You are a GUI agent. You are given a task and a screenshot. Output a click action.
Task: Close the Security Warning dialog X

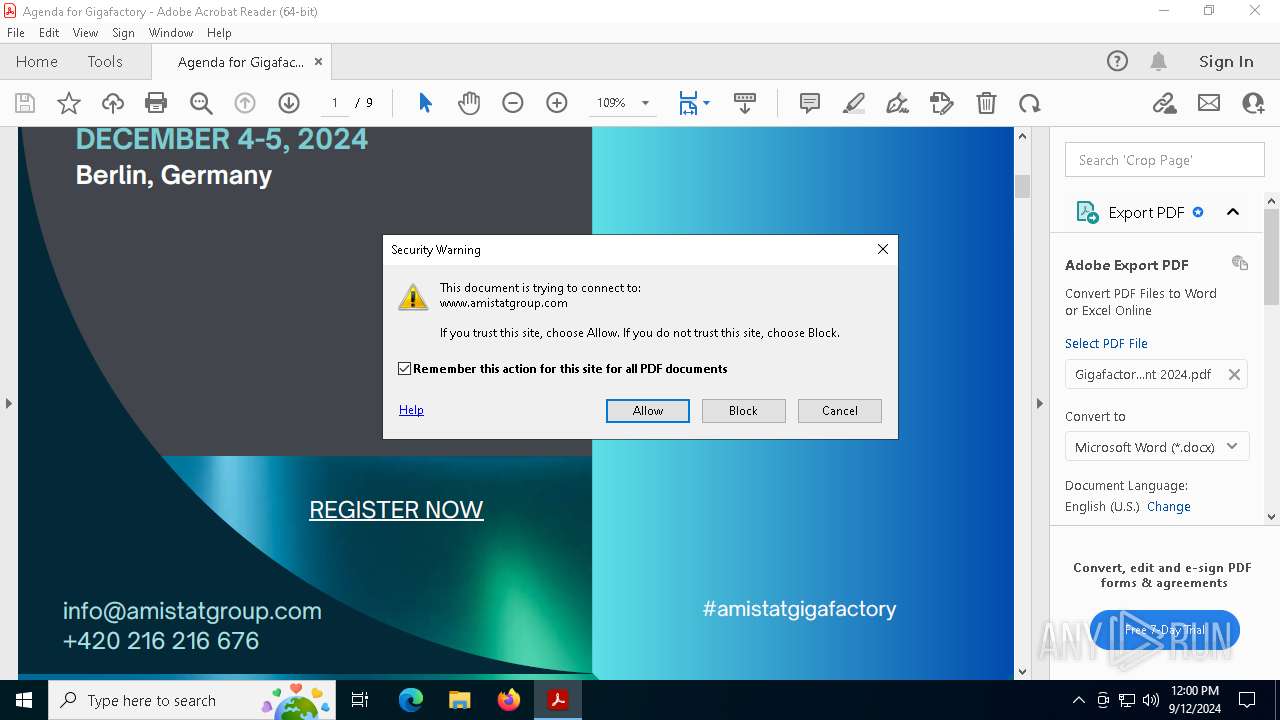tap(883, 249)
